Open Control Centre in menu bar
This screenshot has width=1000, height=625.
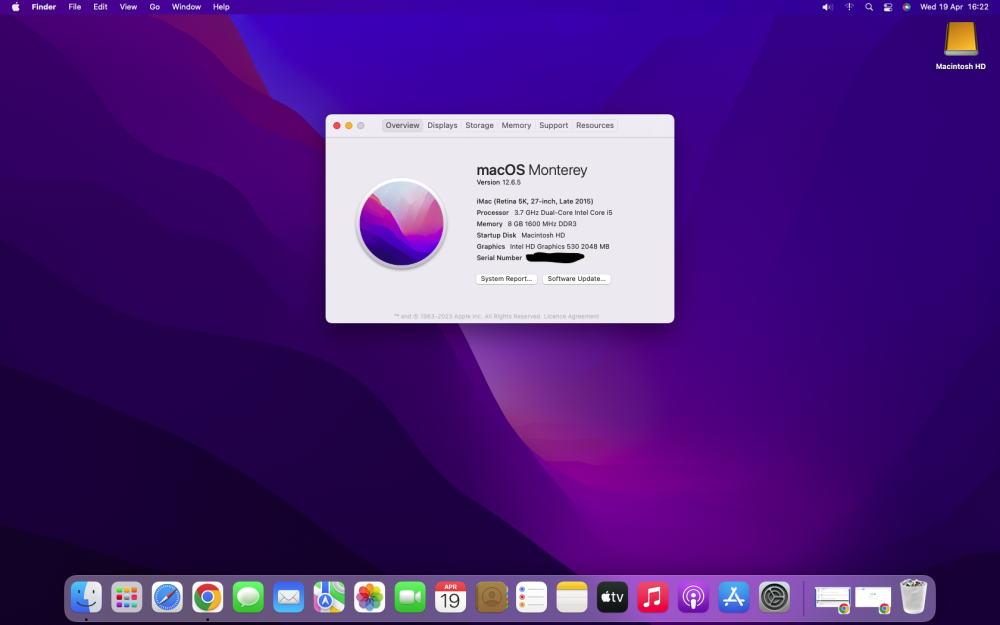coord(888,7)
